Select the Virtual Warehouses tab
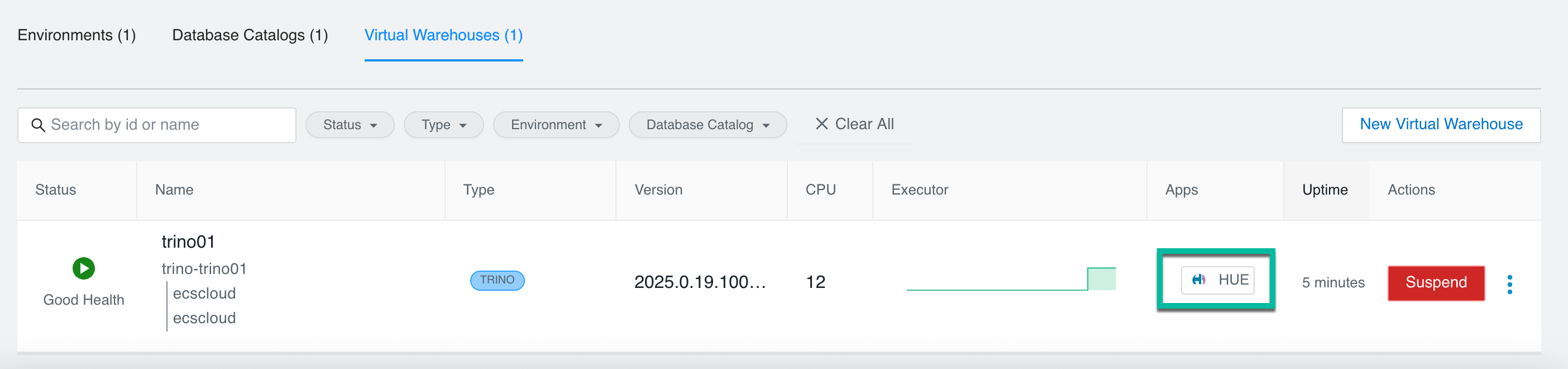Screen dimensions: 1568x369 point(443,35)
